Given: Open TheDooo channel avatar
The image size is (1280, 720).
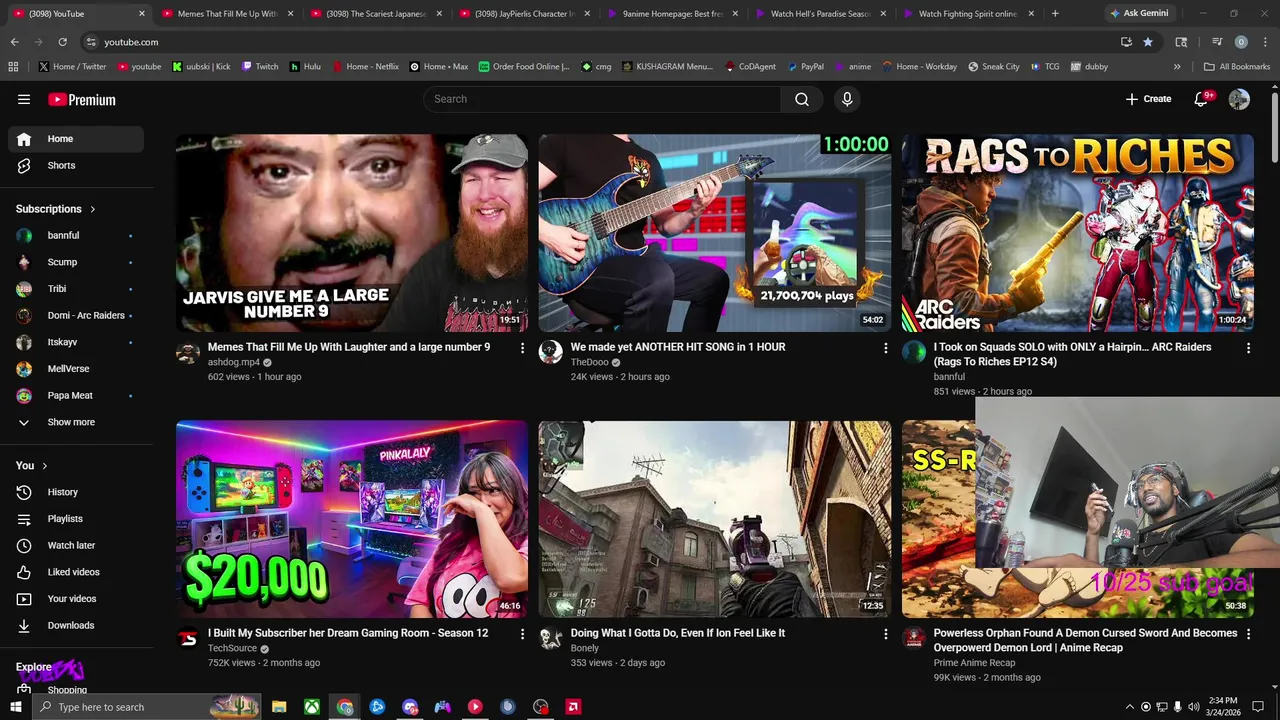Looking at the screenshot, I should coord(551,352).
